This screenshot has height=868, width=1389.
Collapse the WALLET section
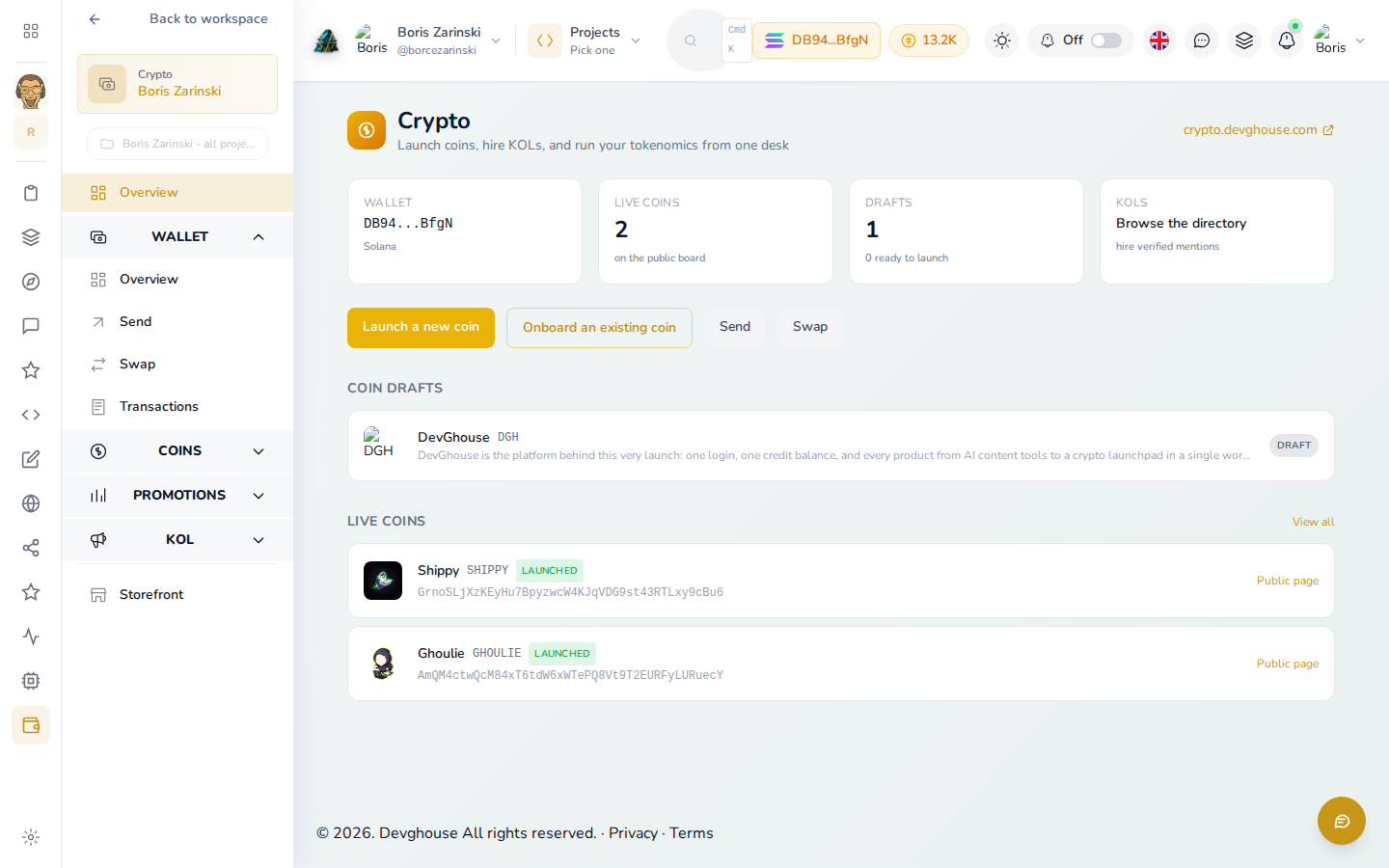coord(177,237)
